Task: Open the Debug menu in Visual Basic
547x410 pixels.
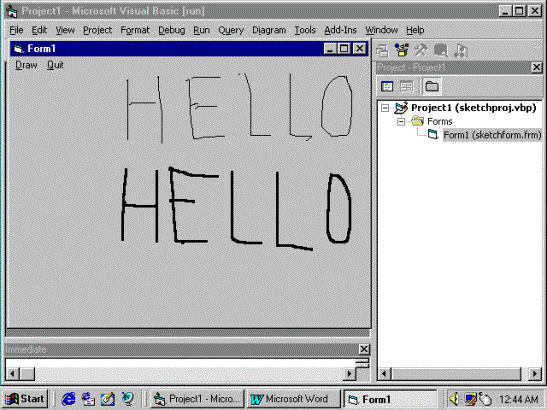Action: (172, 30)
